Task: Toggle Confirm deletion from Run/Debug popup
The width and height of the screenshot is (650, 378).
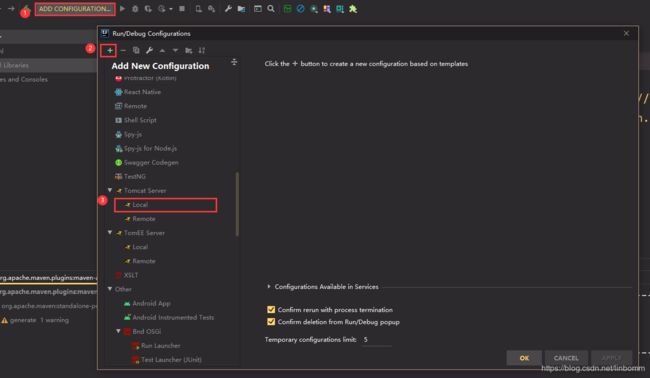Action: click(271, 322)
